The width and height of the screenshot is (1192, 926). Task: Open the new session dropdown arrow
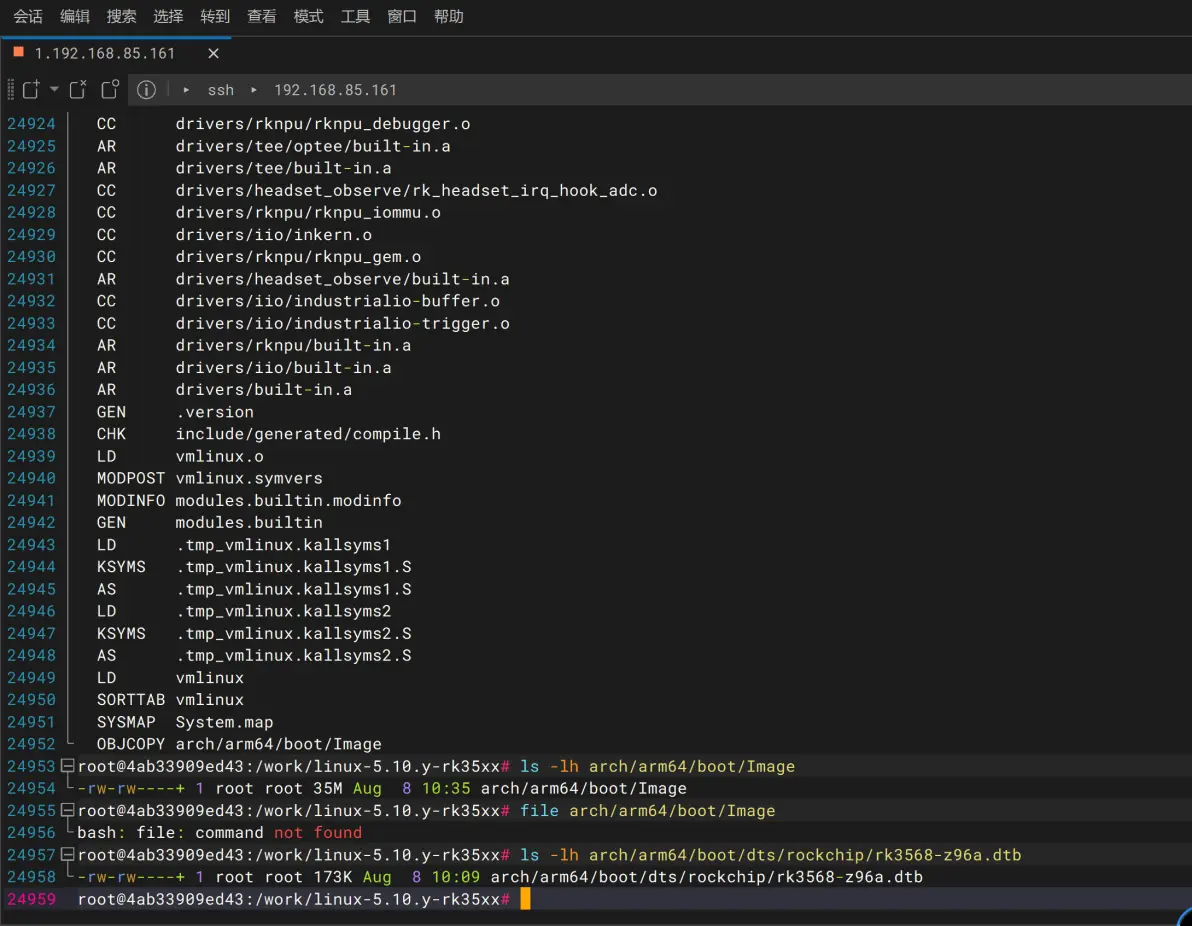pos(54,90)
